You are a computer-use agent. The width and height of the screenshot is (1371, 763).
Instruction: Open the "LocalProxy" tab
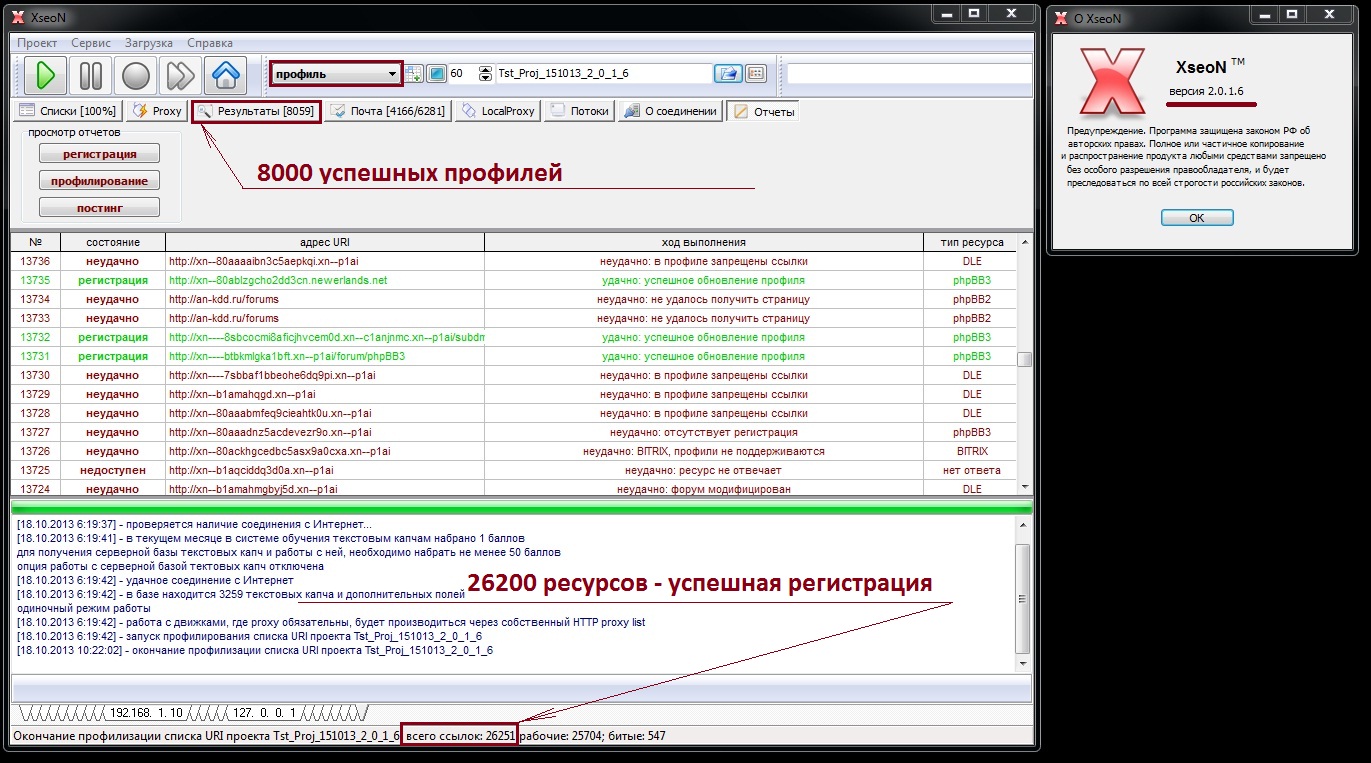pos(498,111)
